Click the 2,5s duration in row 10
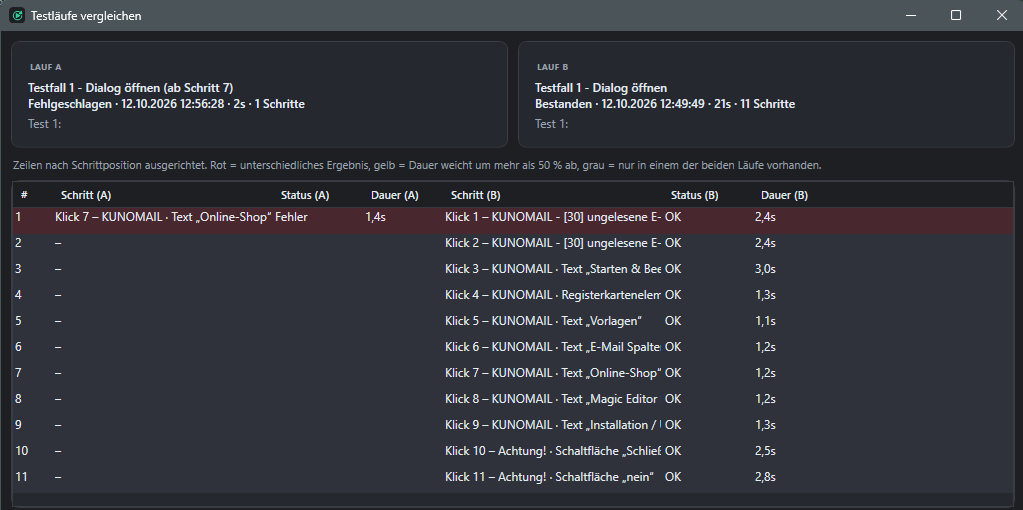Image resolution: width=1023 pixels, height=510 pixels. 765,451
